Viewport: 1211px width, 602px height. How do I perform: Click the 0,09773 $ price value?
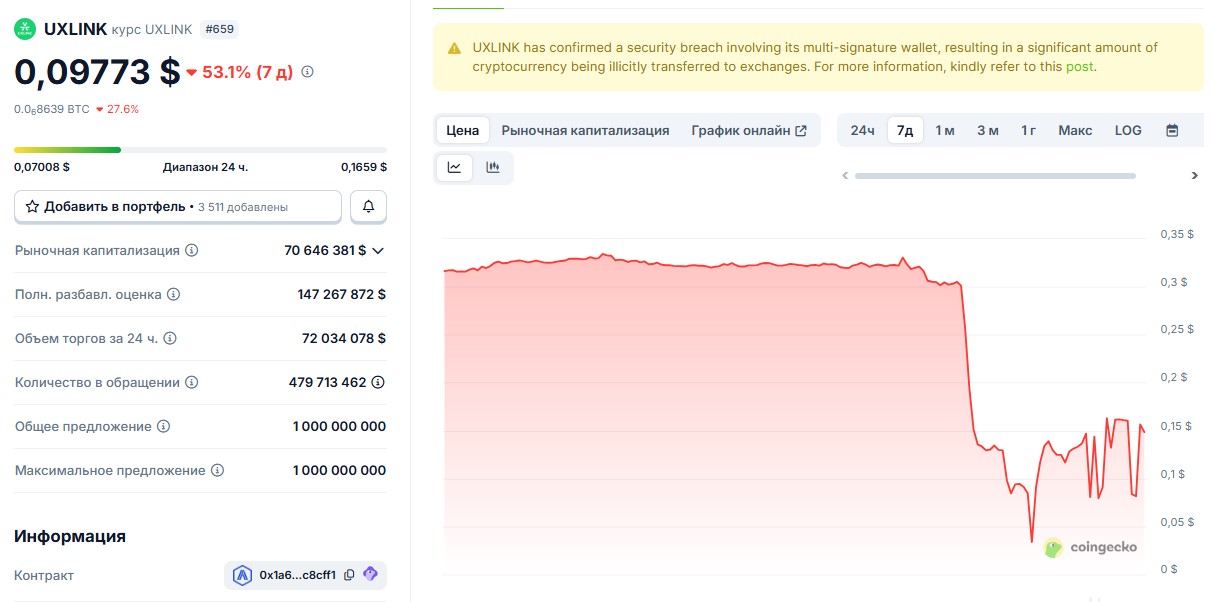[x=97, y=72]
